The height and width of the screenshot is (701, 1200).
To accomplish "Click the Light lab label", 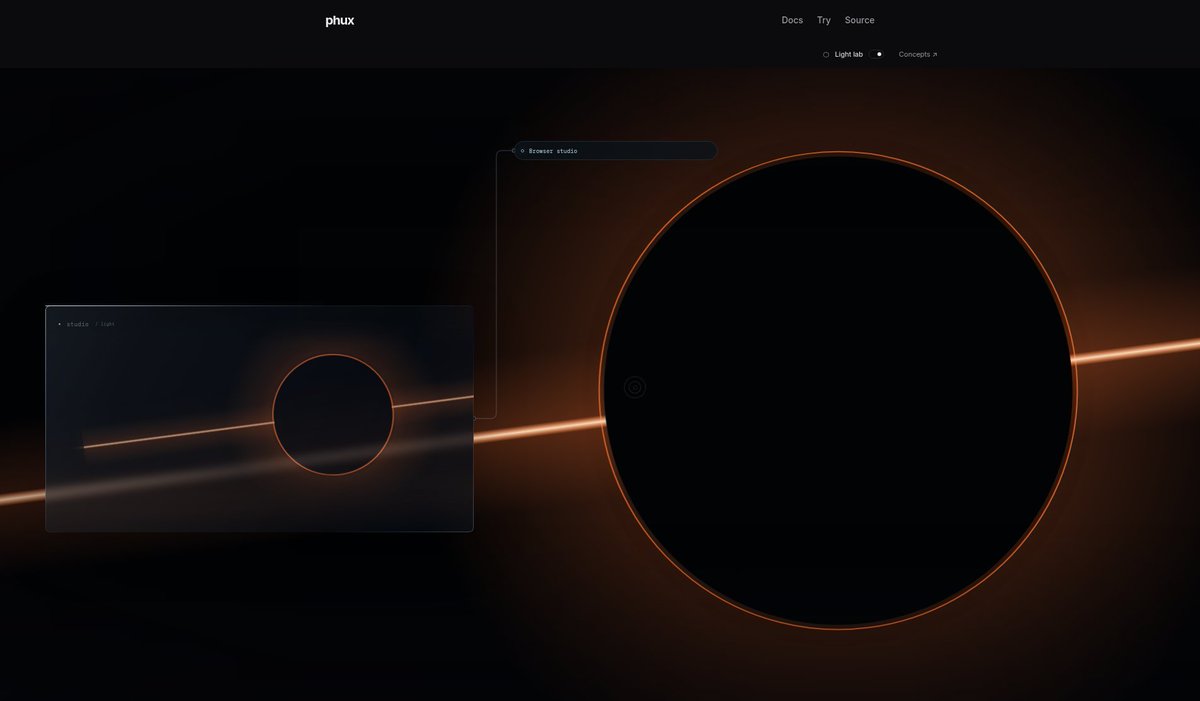I will tap(849, 54).
